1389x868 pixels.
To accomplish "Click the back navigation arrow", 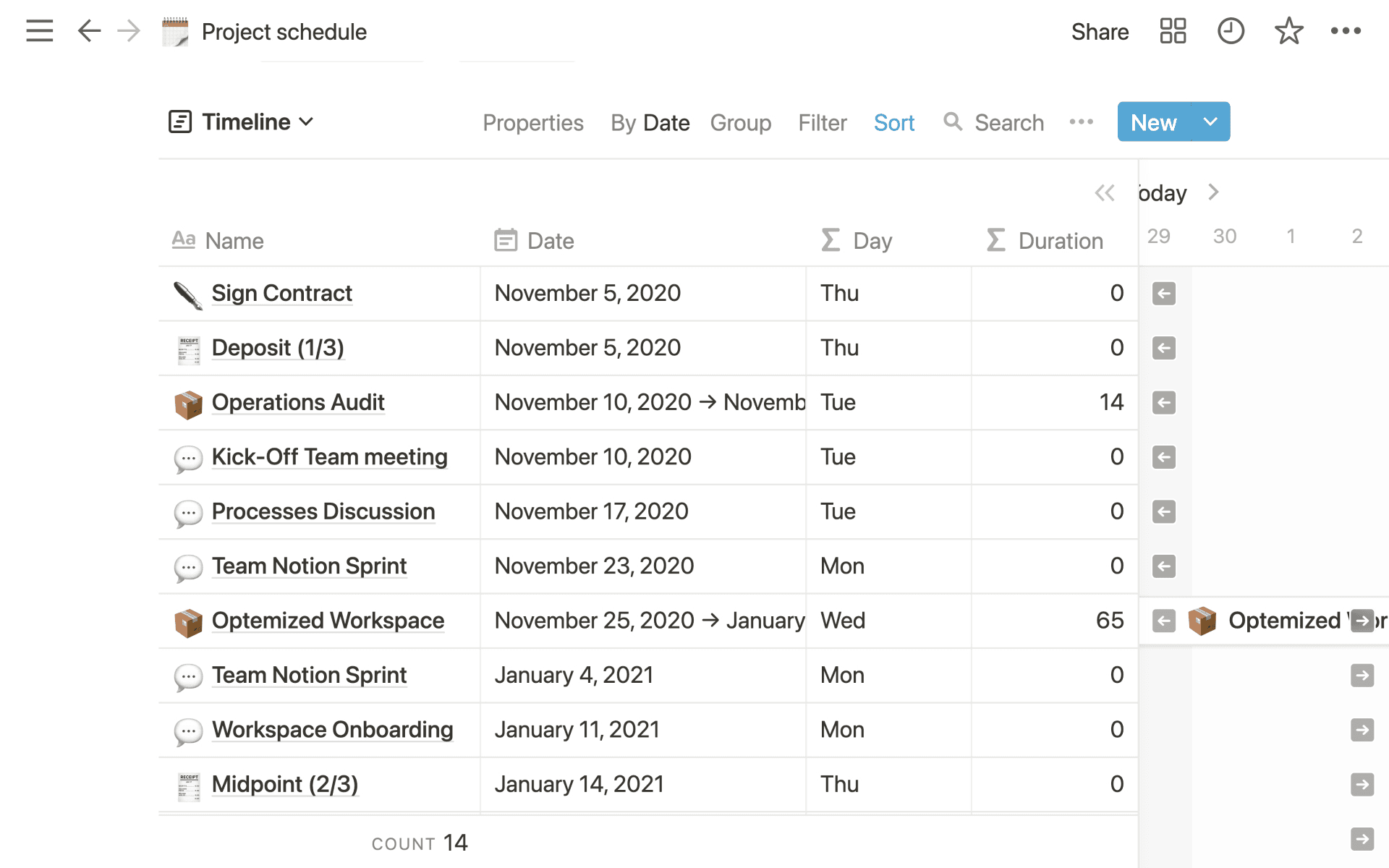I will pos(89,31).
